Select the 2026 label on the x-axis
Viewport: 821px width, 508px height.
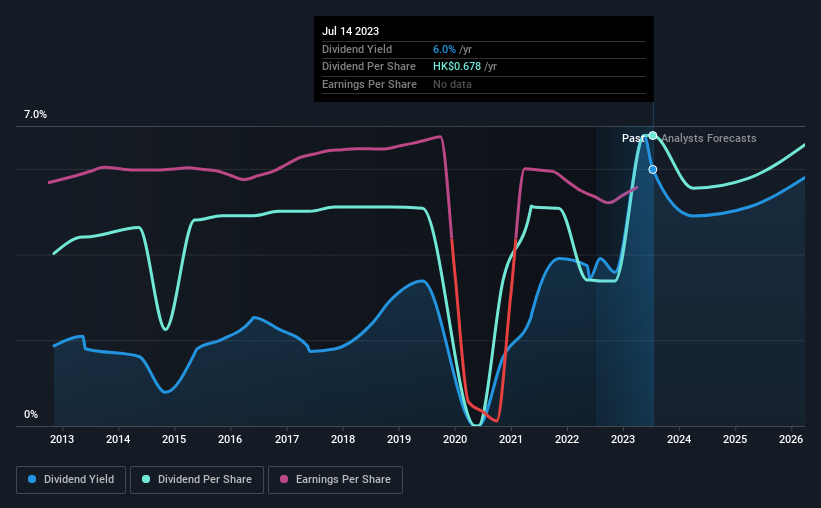[x=791, y=439]
